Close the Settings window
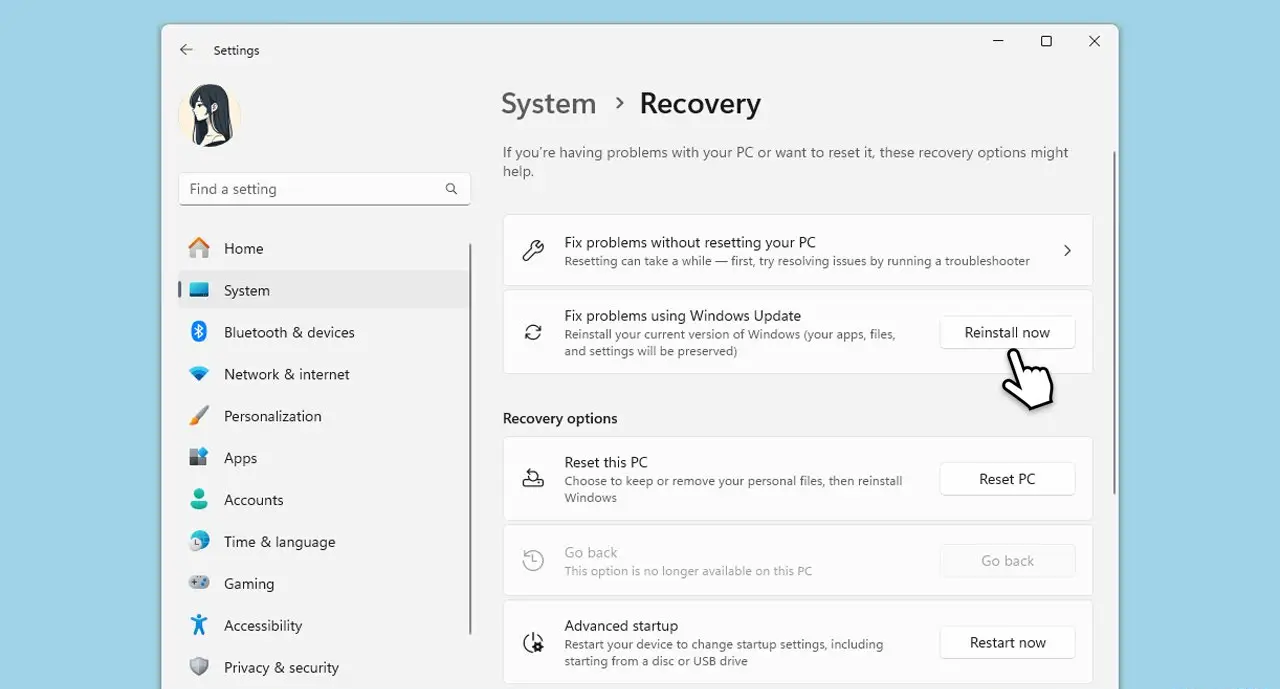1280x689 pixels. (1094, 41)
